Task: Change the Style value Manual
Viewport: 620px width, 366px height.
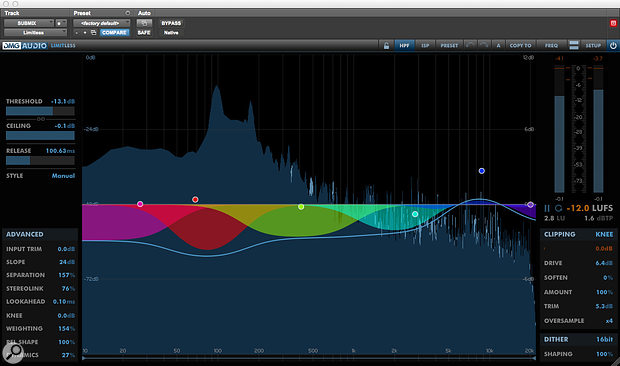Action: click(x=63, y=175)
